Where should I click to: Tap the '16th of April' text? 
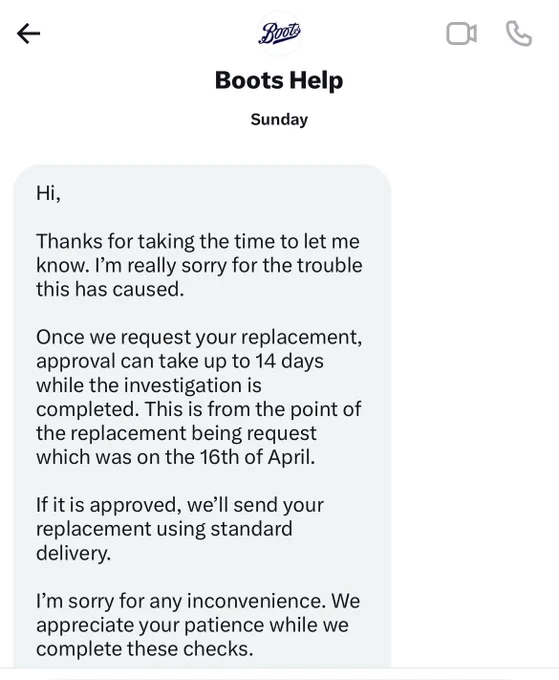coord(257,457)
